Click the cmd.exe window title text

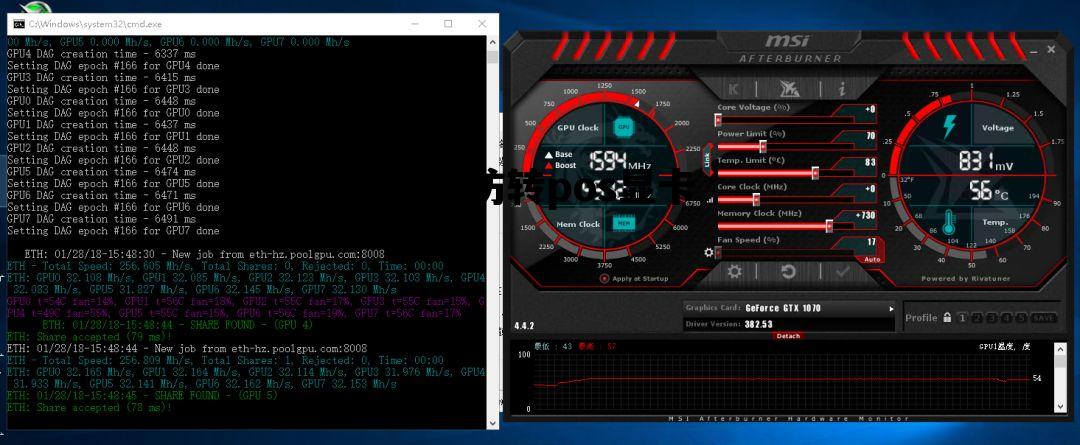(x=95, y=24)
